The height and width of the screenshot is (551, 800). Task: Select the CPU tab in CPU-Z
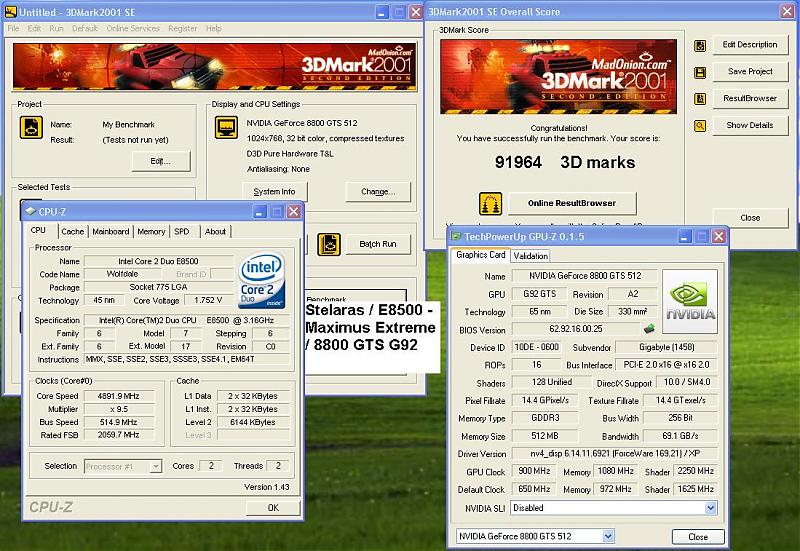38,231
